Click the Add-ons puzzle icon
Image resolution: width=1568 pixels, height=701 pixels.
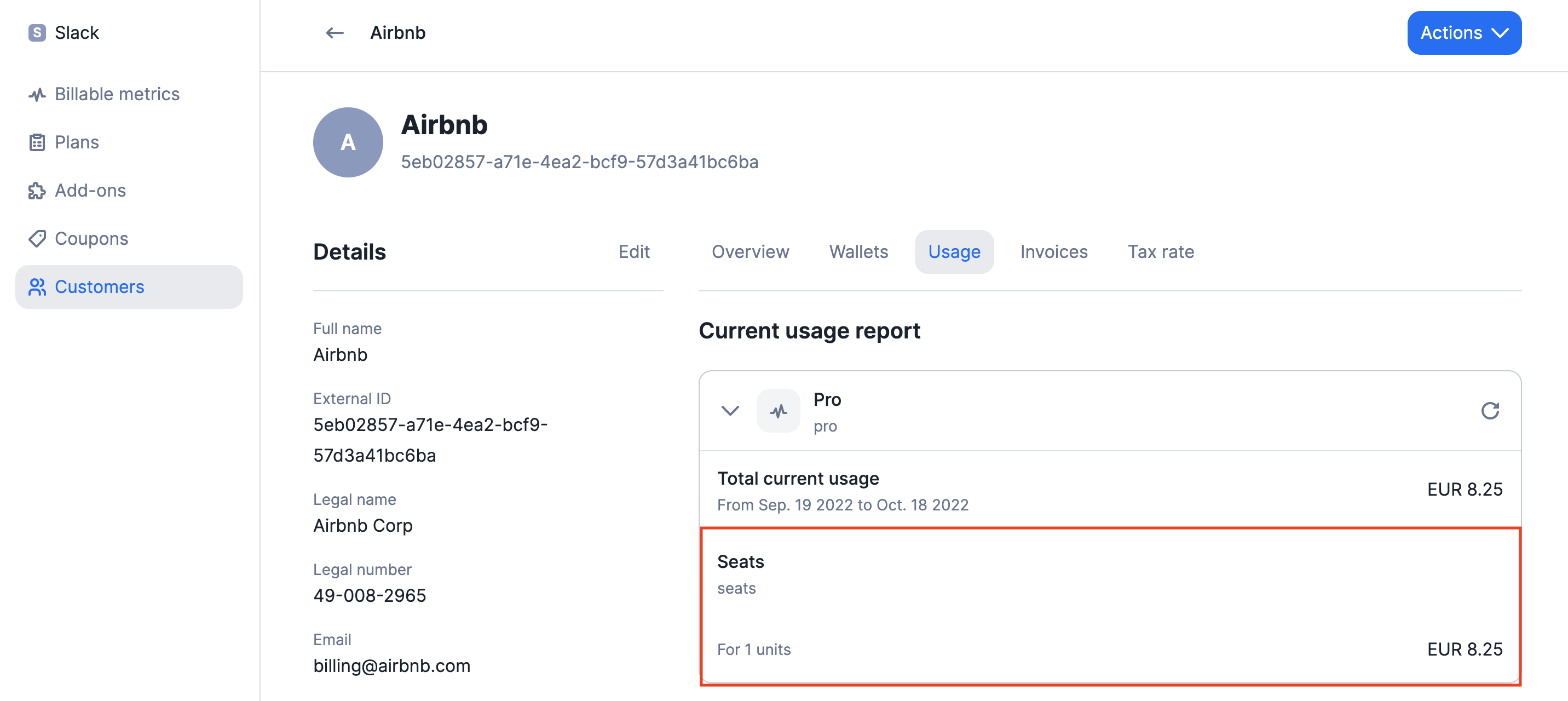click(37, 191)
